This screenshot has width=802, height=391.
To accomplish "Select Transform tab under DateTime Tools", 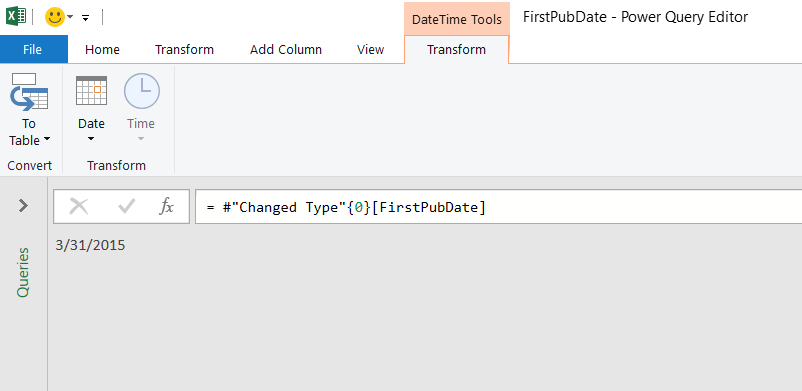I will coord(456,50).
